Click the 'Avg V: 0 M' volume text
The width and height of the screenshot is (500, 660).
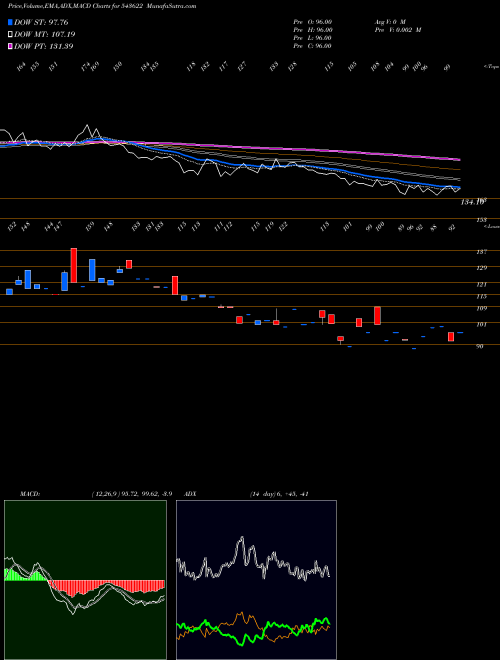pos(389,21)
